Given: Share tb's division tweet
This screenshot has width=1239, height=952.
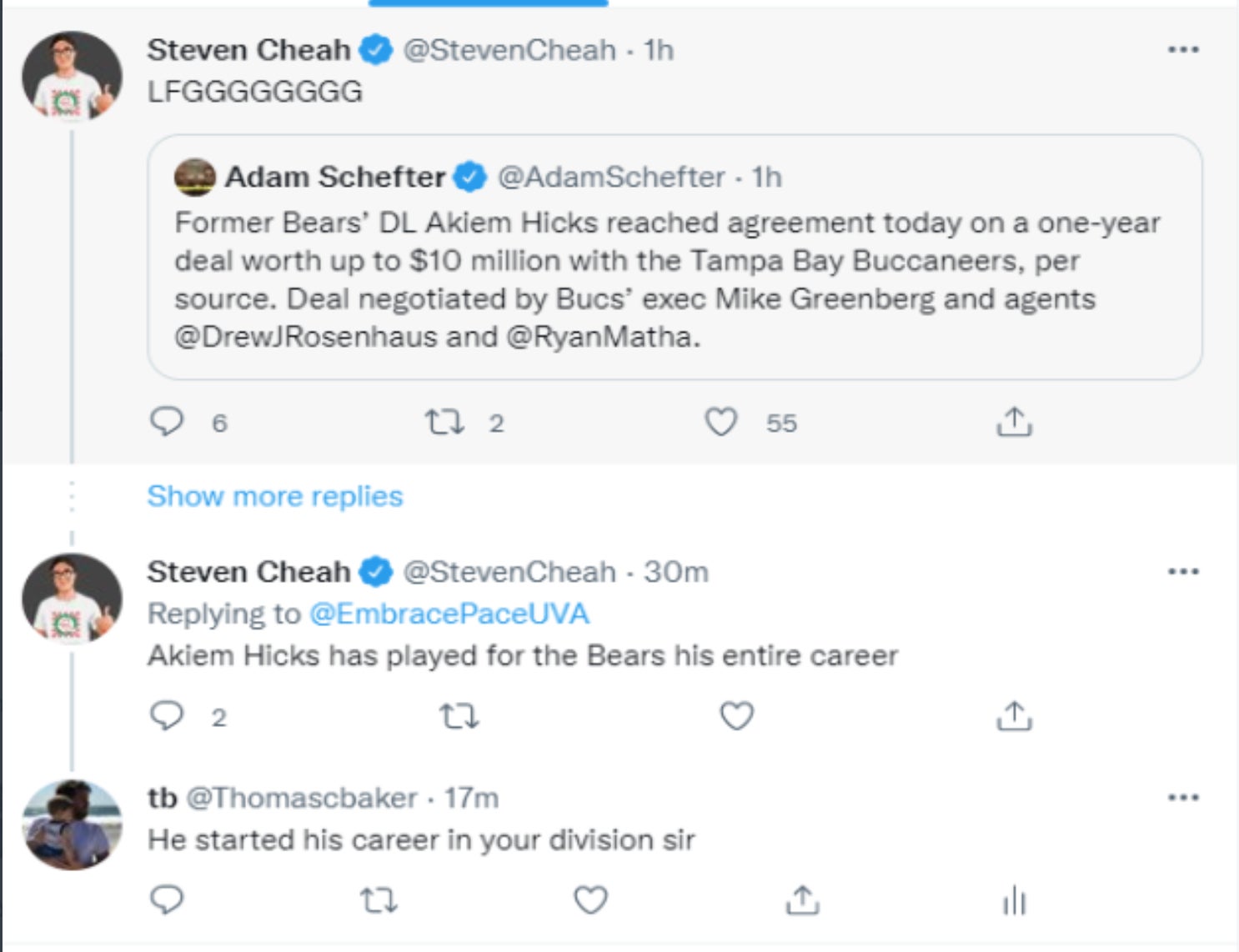Looking at the screenshot, I should [x=802, y=899].
